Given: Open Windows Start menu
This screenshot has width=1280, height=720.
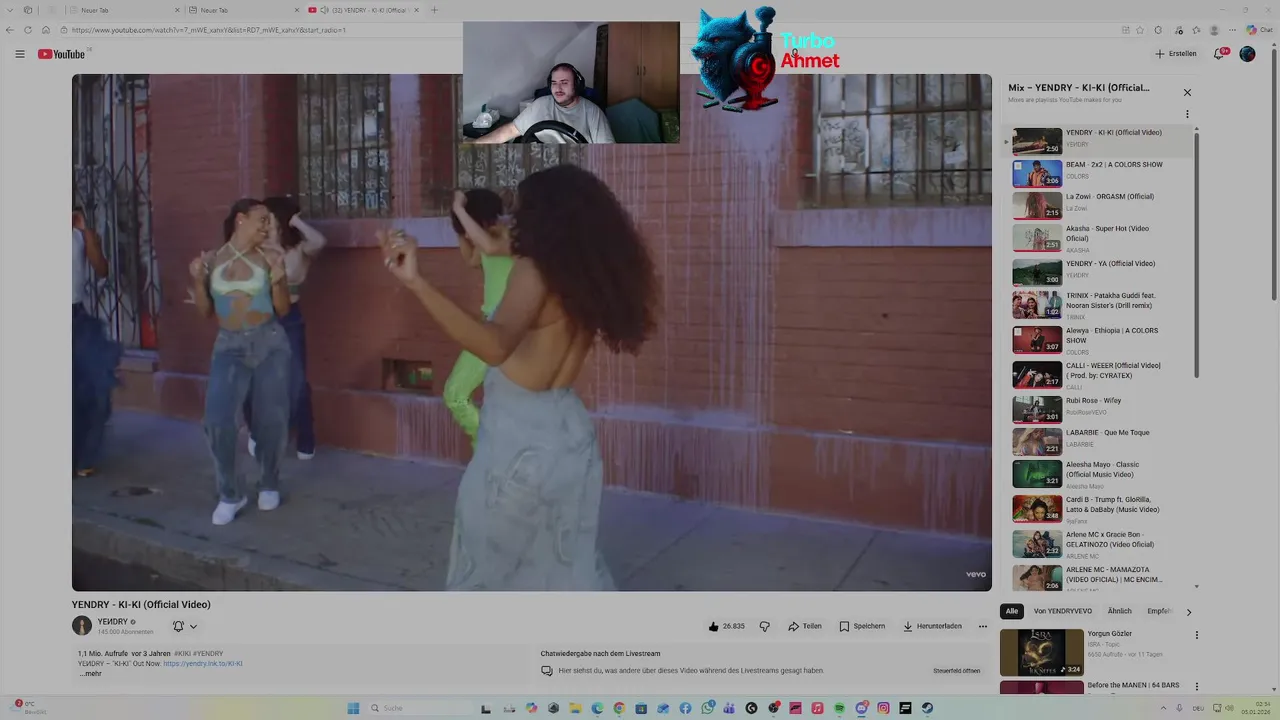Looking at the screenshot, I should point(353,708).
